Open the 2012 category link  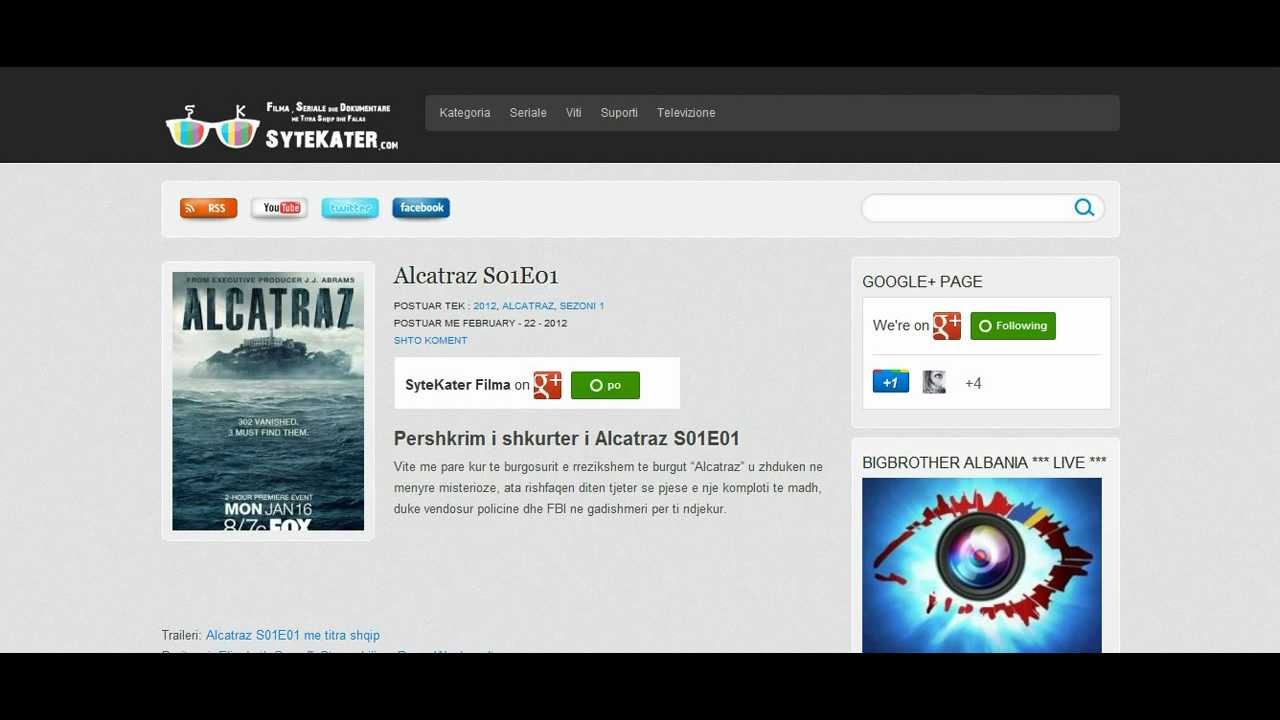(484, 306)
